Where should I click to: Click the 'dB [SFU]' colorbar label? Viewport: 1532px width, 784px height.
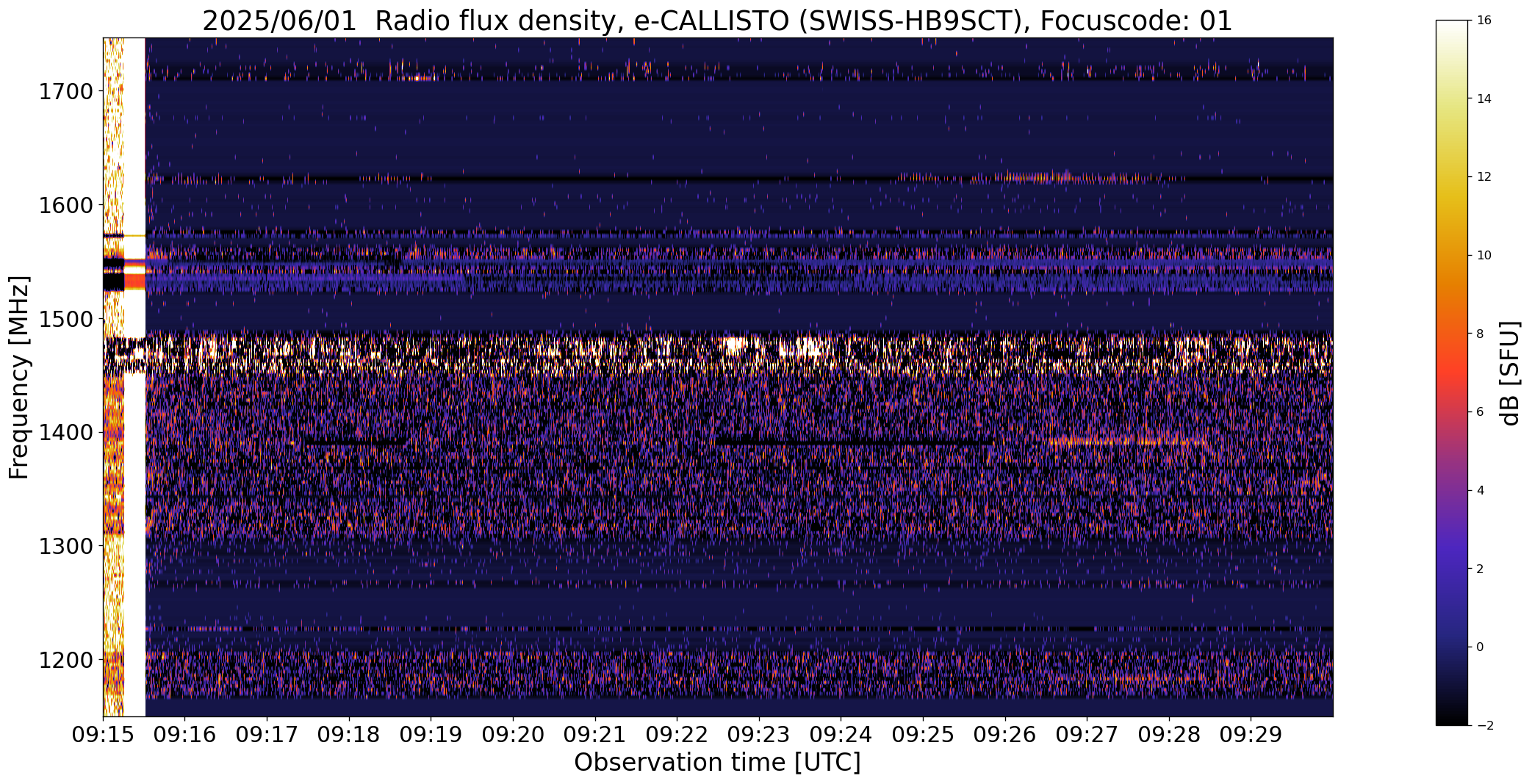tap(1511, 373)
